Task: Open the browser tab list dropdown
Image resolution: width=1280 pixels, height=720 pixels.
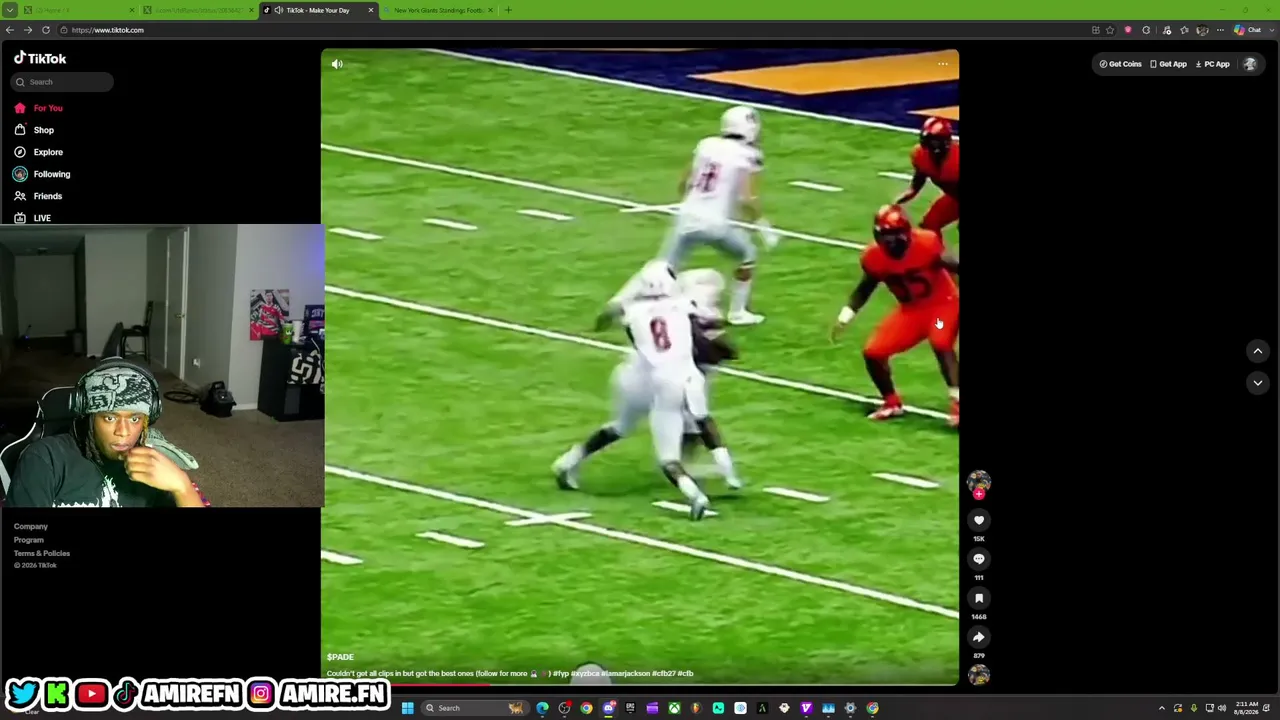Action: (9, 10)
